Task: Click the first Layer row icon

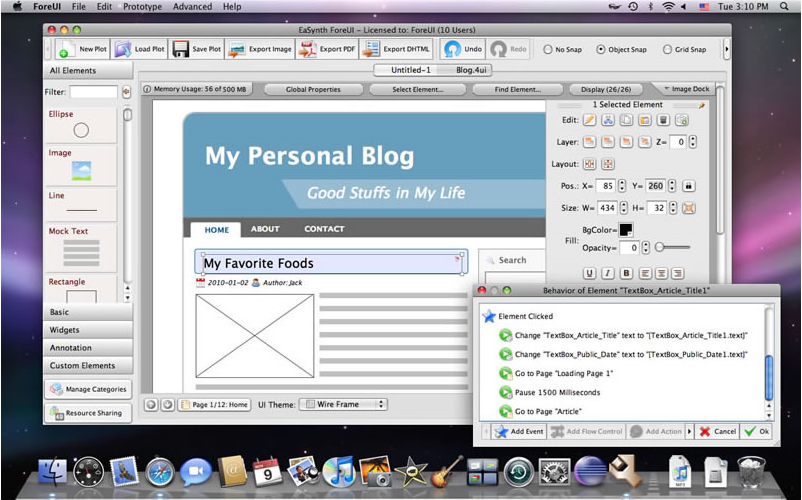Action: click(x=589, y=142)
